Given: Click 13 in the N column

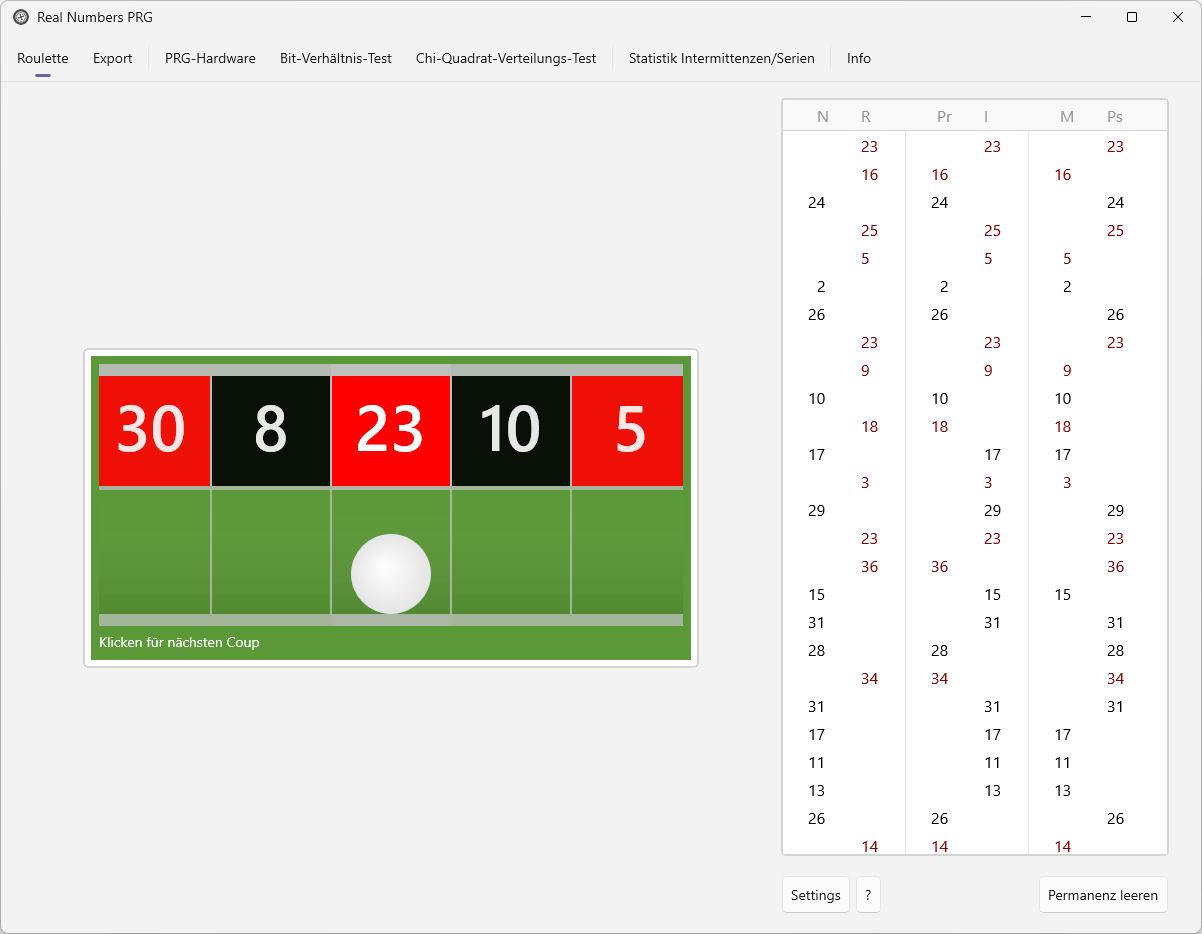Looking at the screenshot, I should 817,790.
